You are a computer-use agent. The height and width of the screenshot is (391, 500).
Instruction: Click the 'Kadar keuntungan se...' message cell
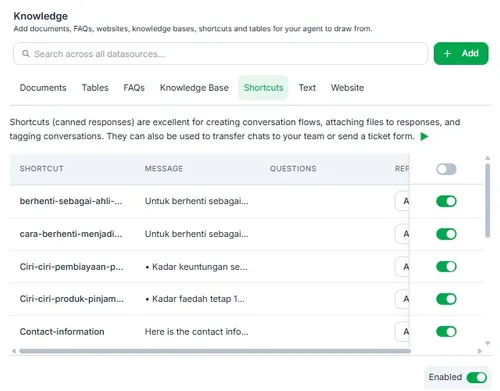point(196,267)
